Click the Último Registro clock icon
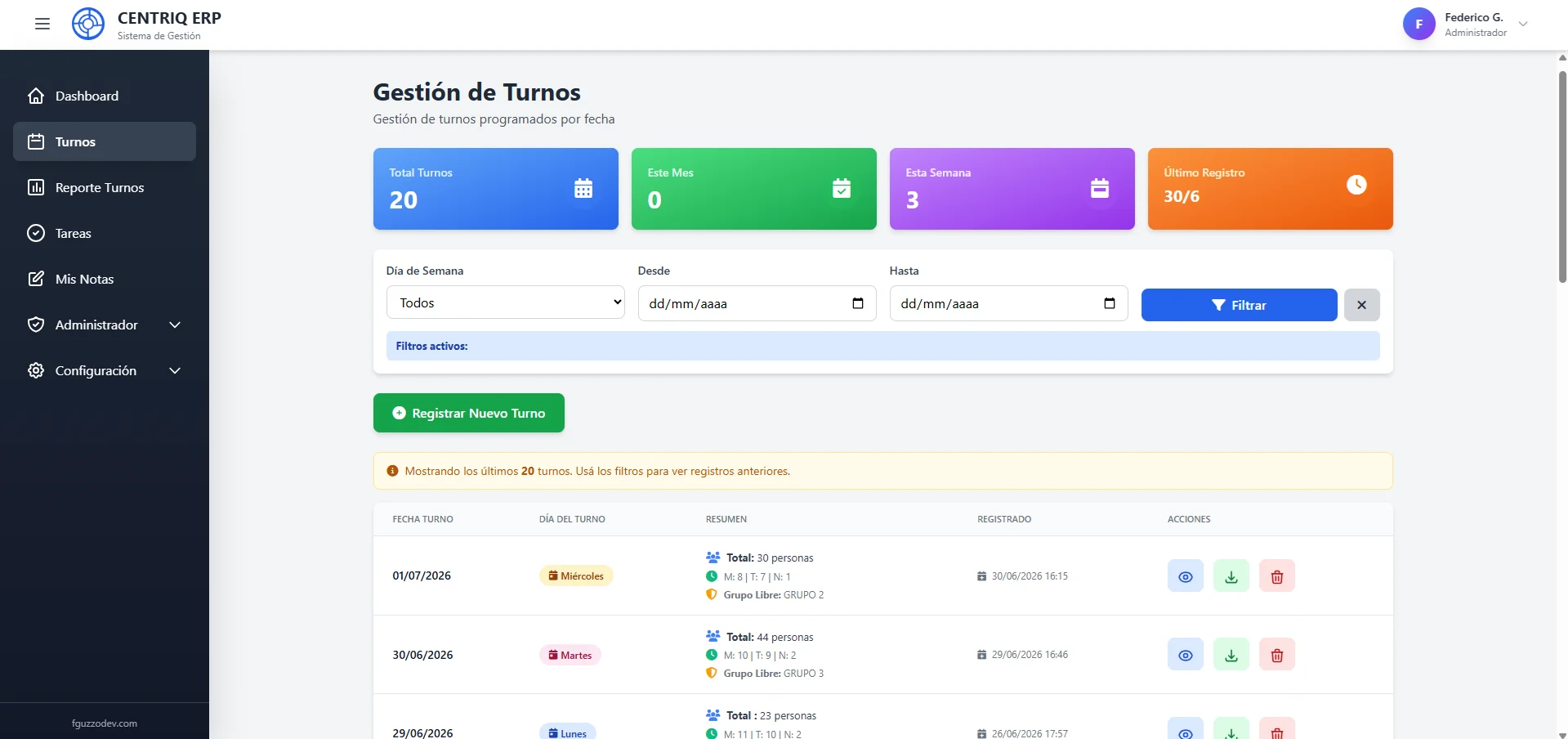Screen dimensions: 1568x739 [x=1356, y=185]
